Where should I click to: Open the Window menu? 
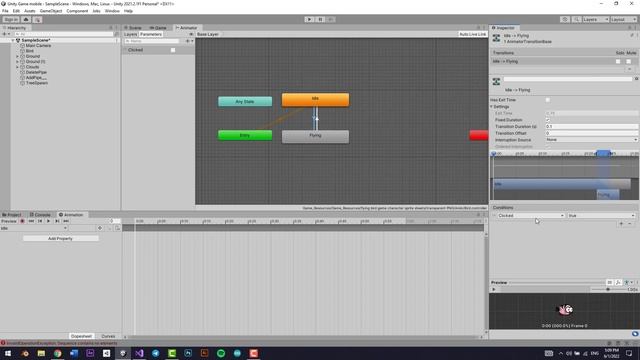[112, 11]
